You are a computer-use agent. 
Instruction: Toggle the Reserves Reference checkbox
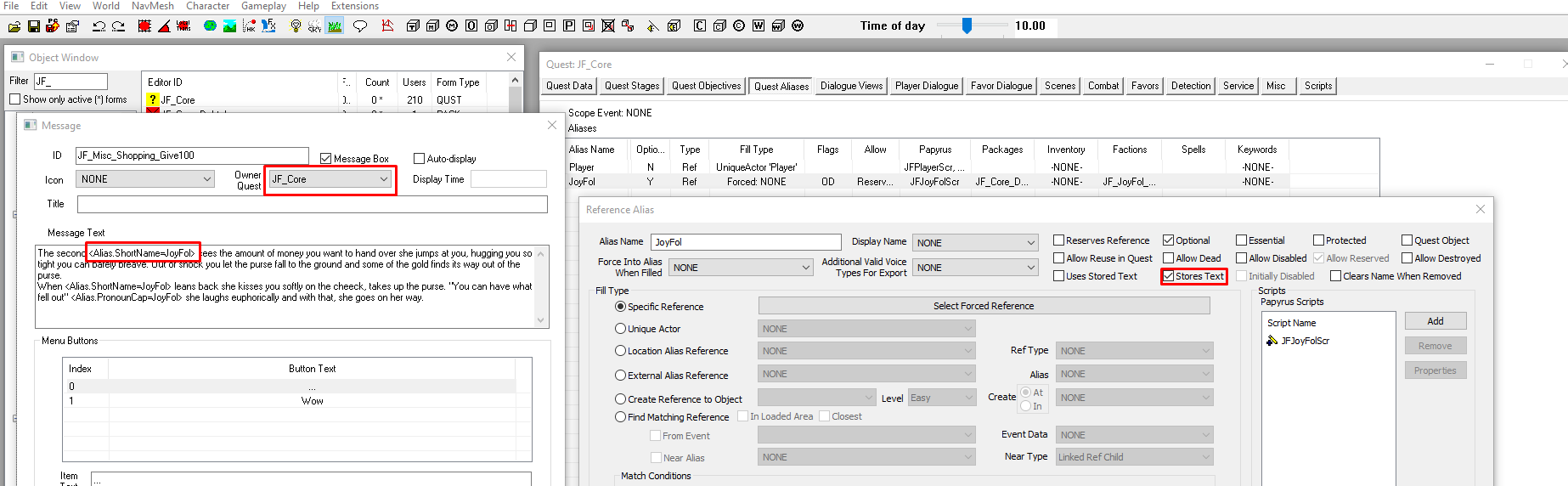pos(1059,240)
